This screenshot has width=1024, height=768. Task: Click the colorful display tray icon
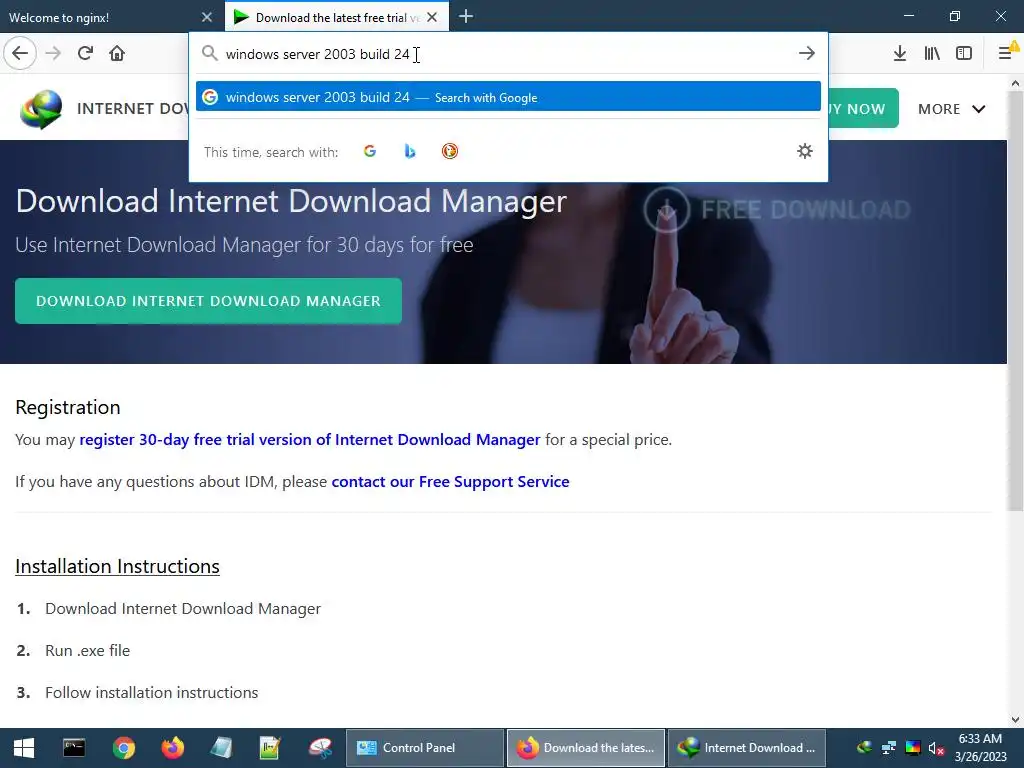click(x=913, y=748)
